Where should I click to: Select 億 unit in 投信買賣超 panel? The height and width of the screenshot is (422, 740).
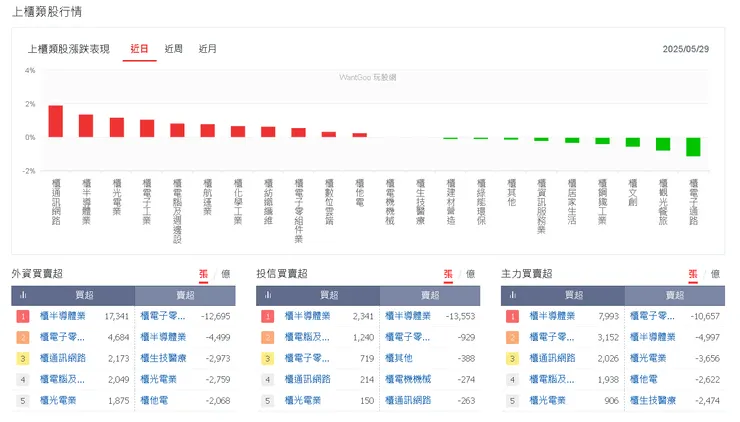(x=471, y=274)
